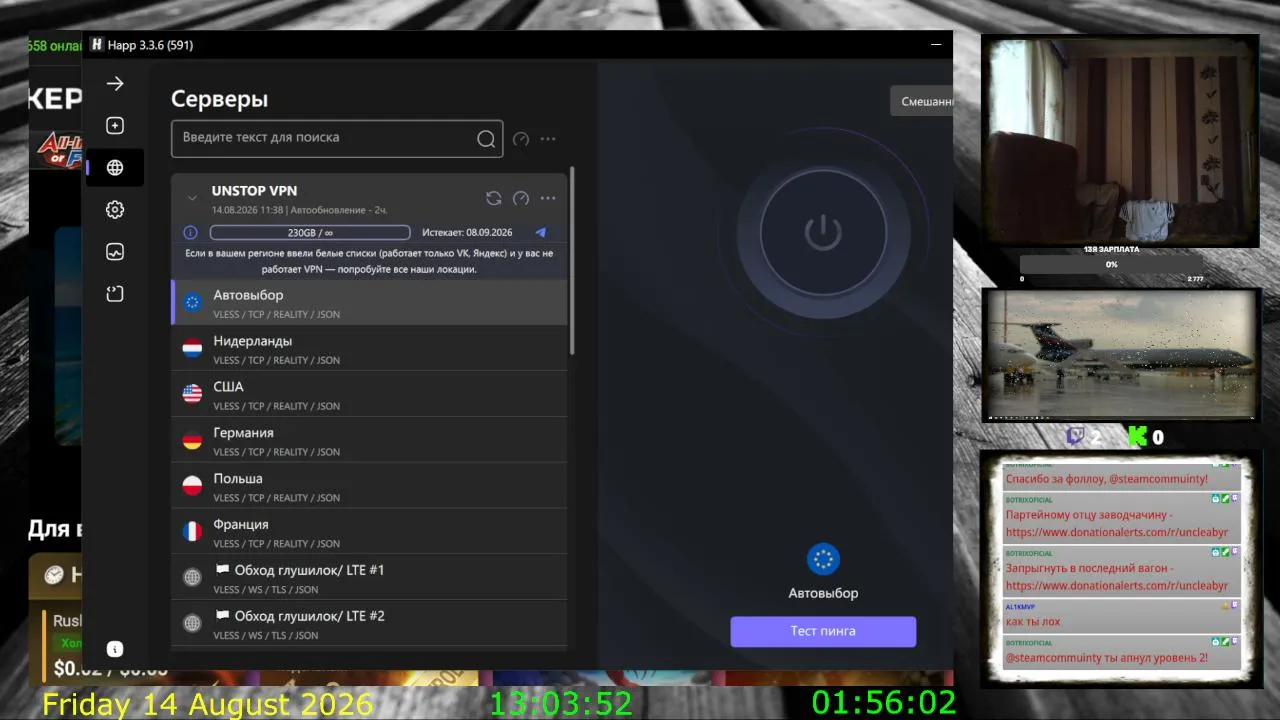Click the airplane video thumbnail
Viewport: 1280px width, 720px height.
click(x=1120, y=355)
